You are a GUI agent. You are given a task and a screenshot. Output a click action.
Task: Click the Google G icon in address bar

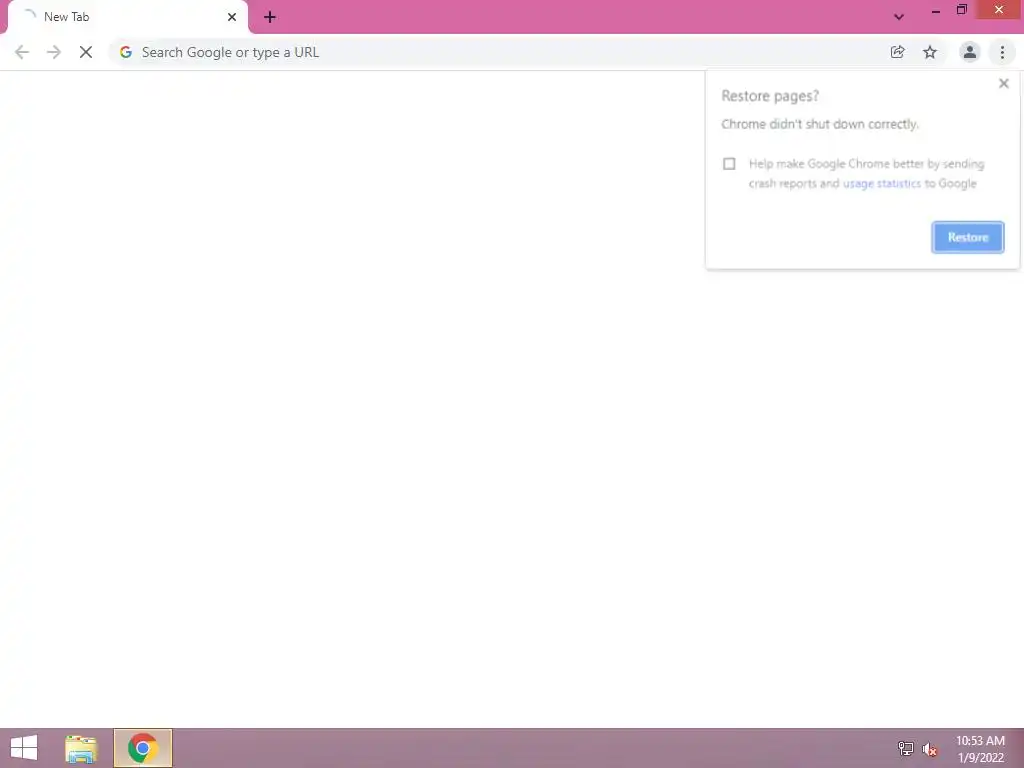coord(126,52)
